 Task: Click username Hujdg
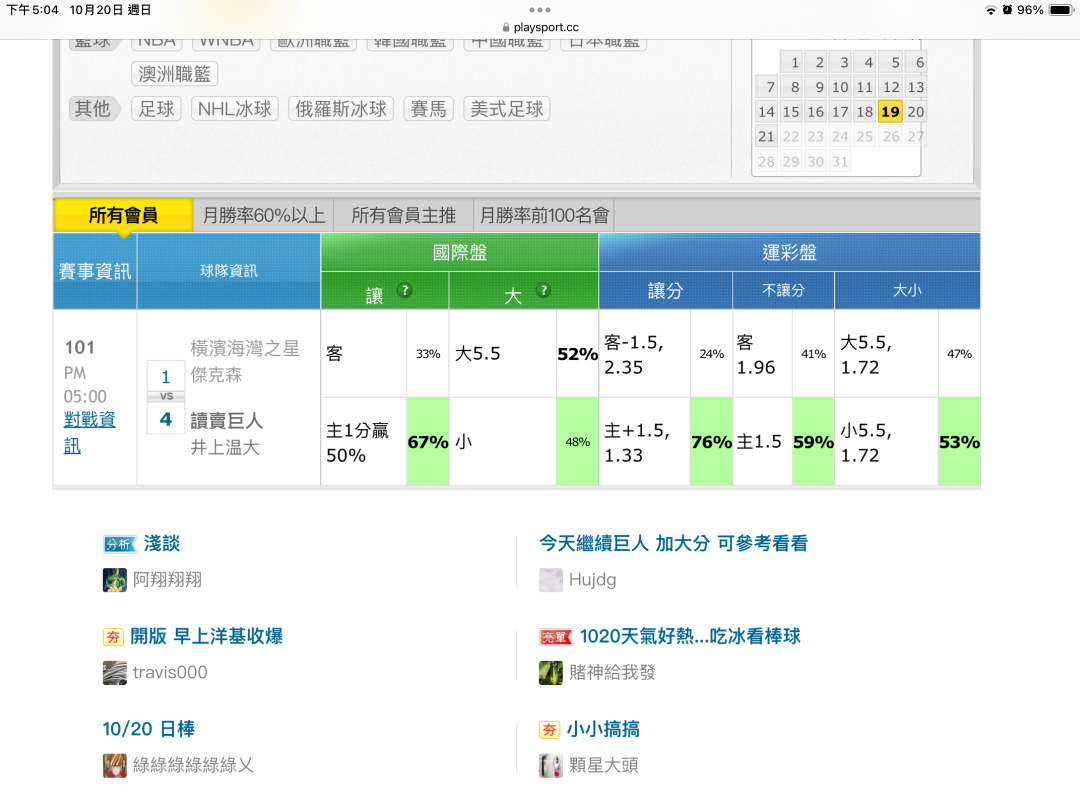tap(592, 580)
